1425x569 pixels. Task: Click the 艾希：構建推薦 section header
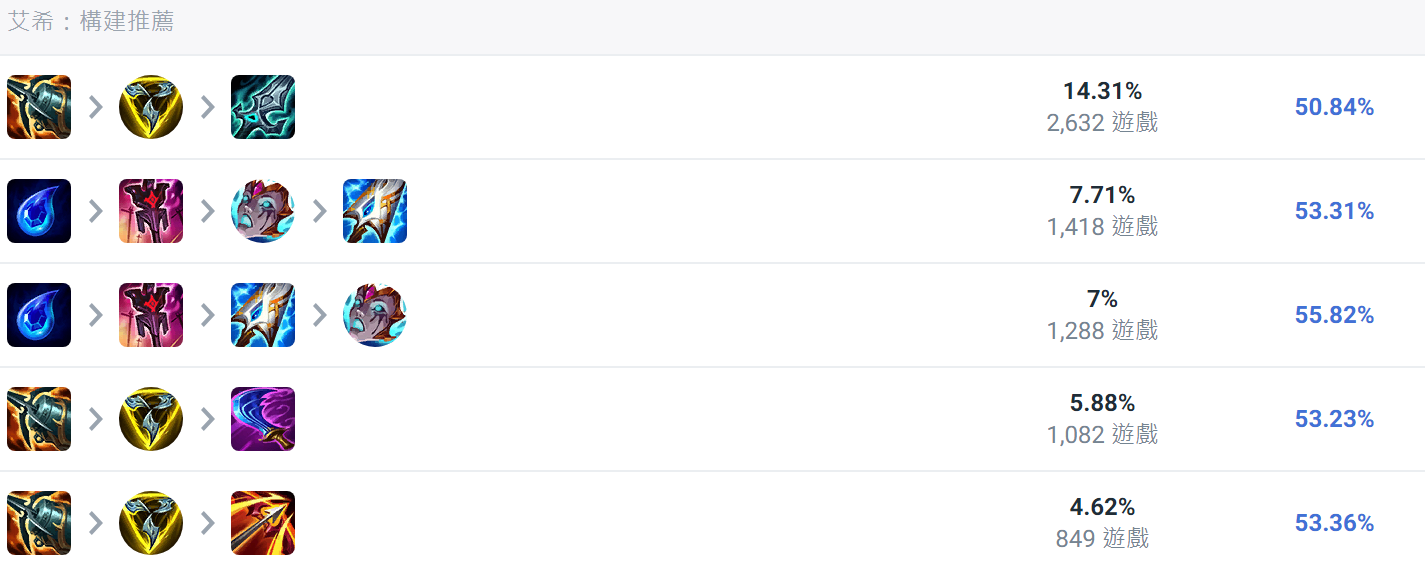coord(91,21)
